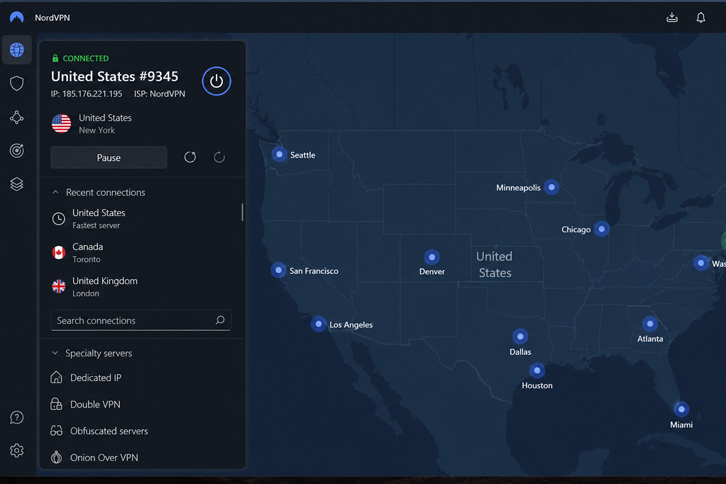Click the Chicago server pin

tap(601, 229)
